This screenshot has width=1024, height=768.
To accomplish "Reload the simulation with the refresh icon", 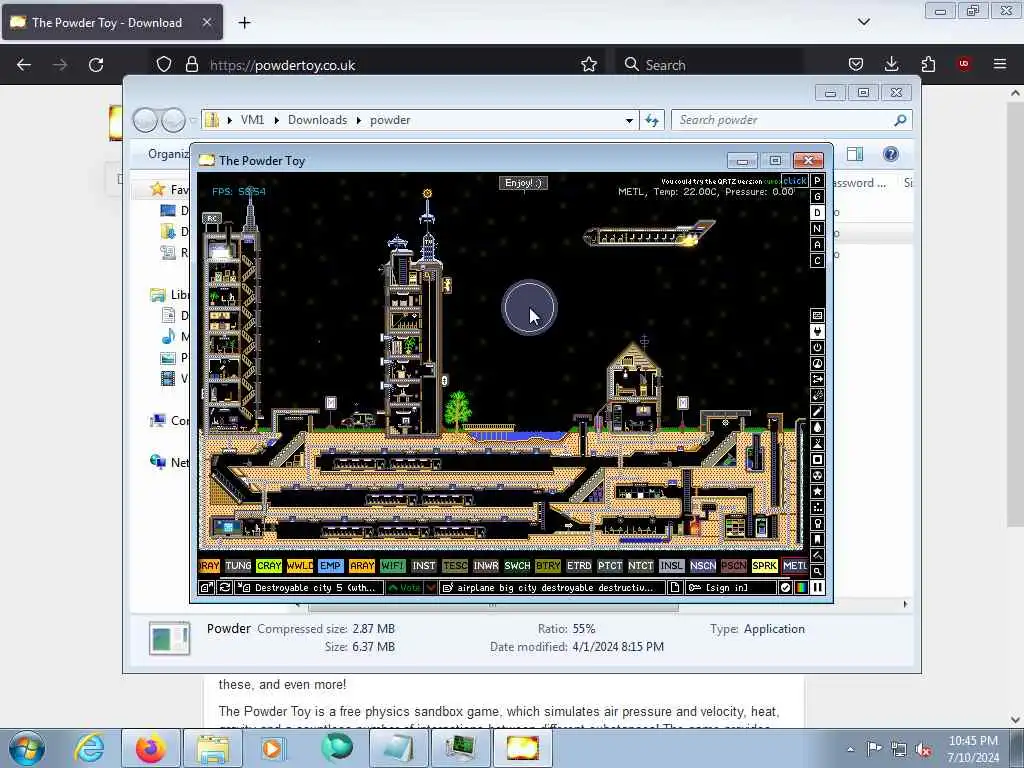I will (x=225, y=588).
